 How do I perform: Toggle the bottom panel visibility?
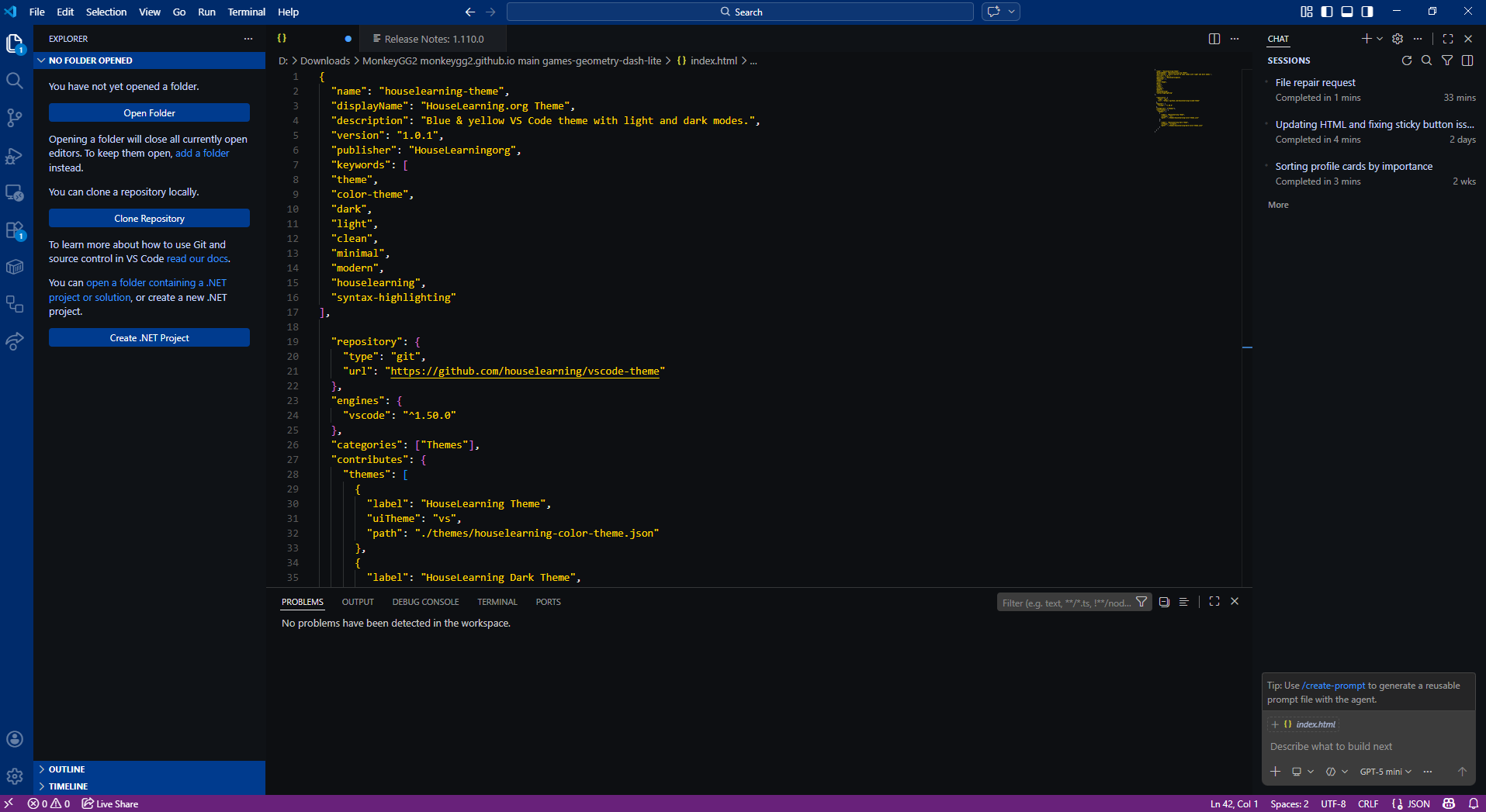point(1347,12)
